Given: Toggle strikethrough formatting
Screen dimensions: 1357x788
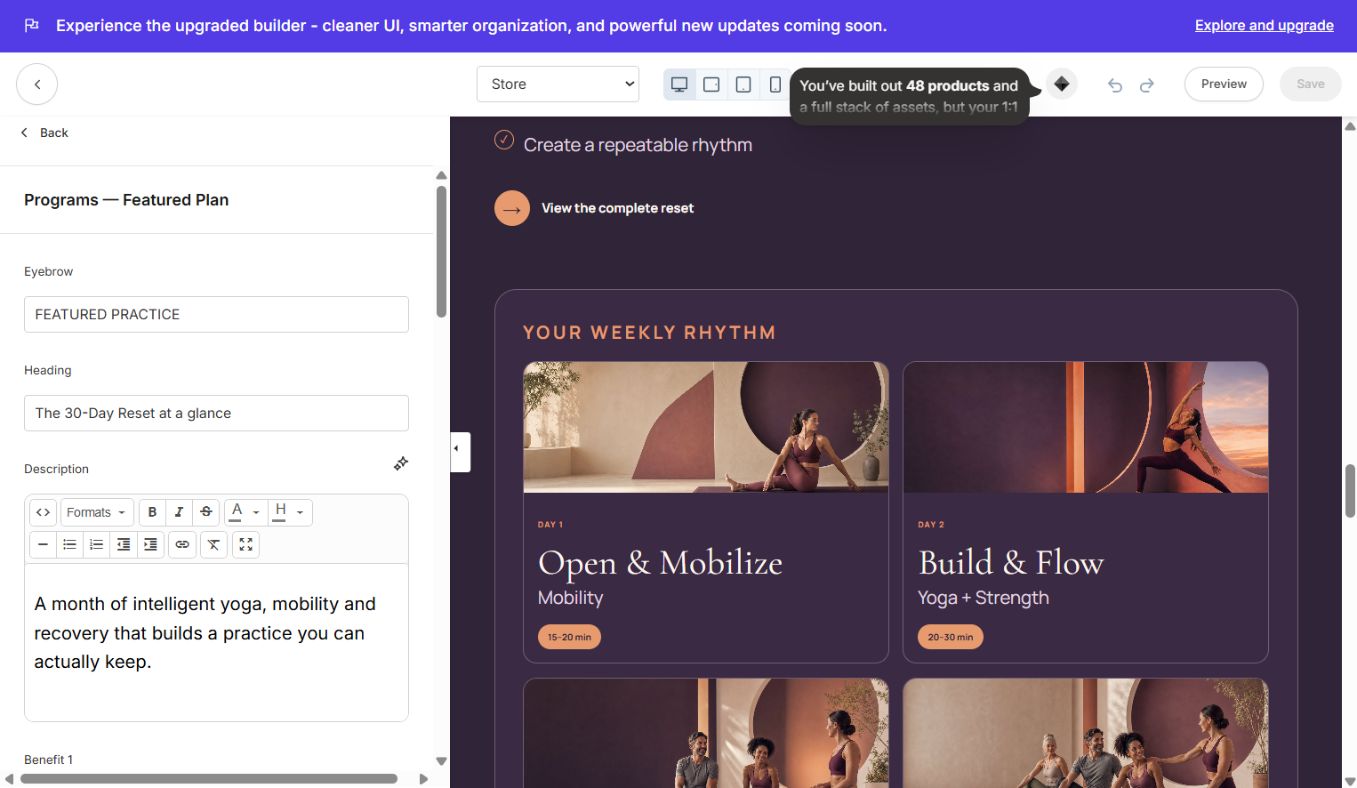Looking at the screenshot, I should point(206,513).
